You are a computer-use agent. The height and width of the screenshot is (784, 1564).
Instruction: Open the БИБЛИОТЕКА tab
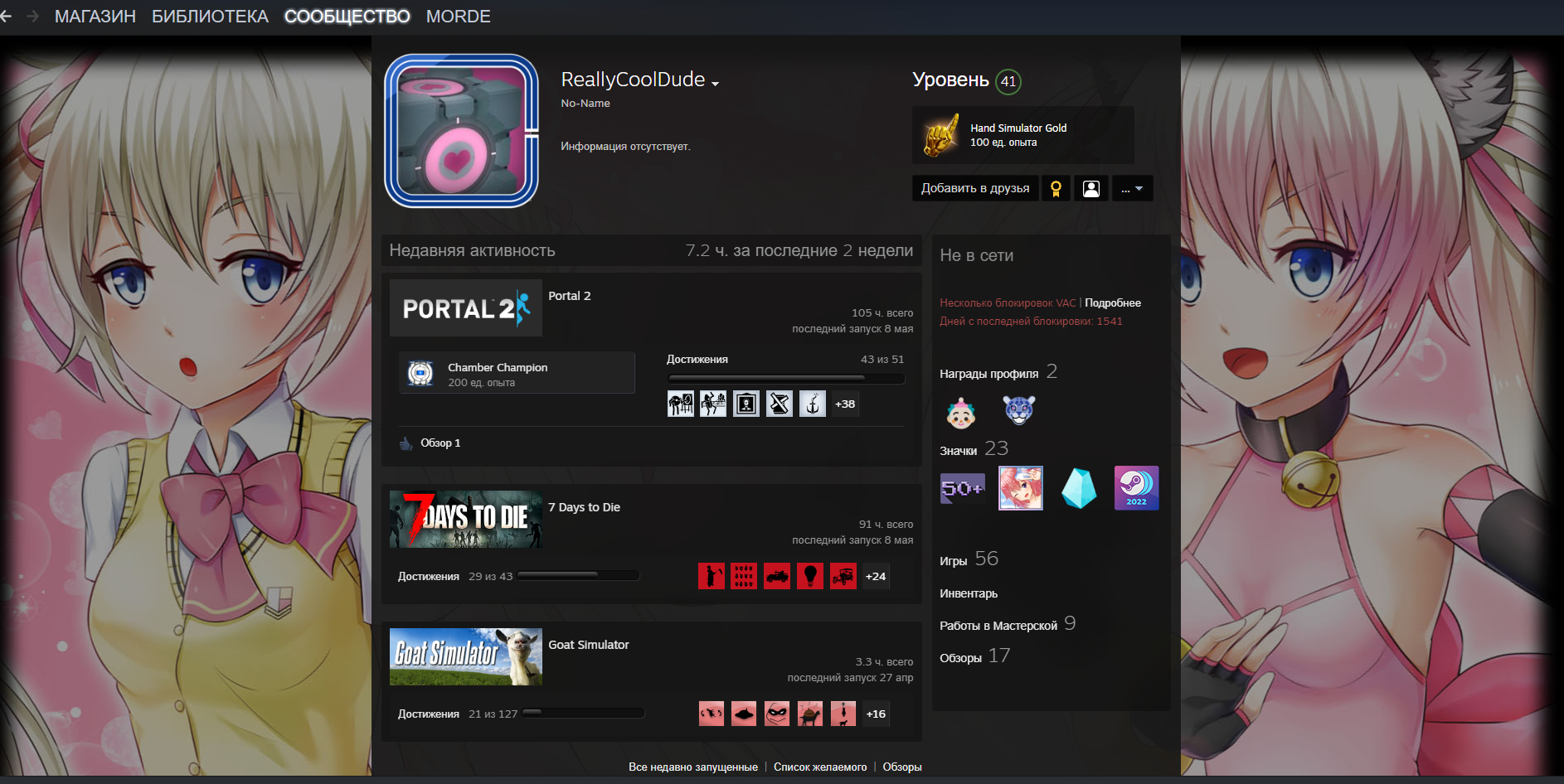coord(210,17)
